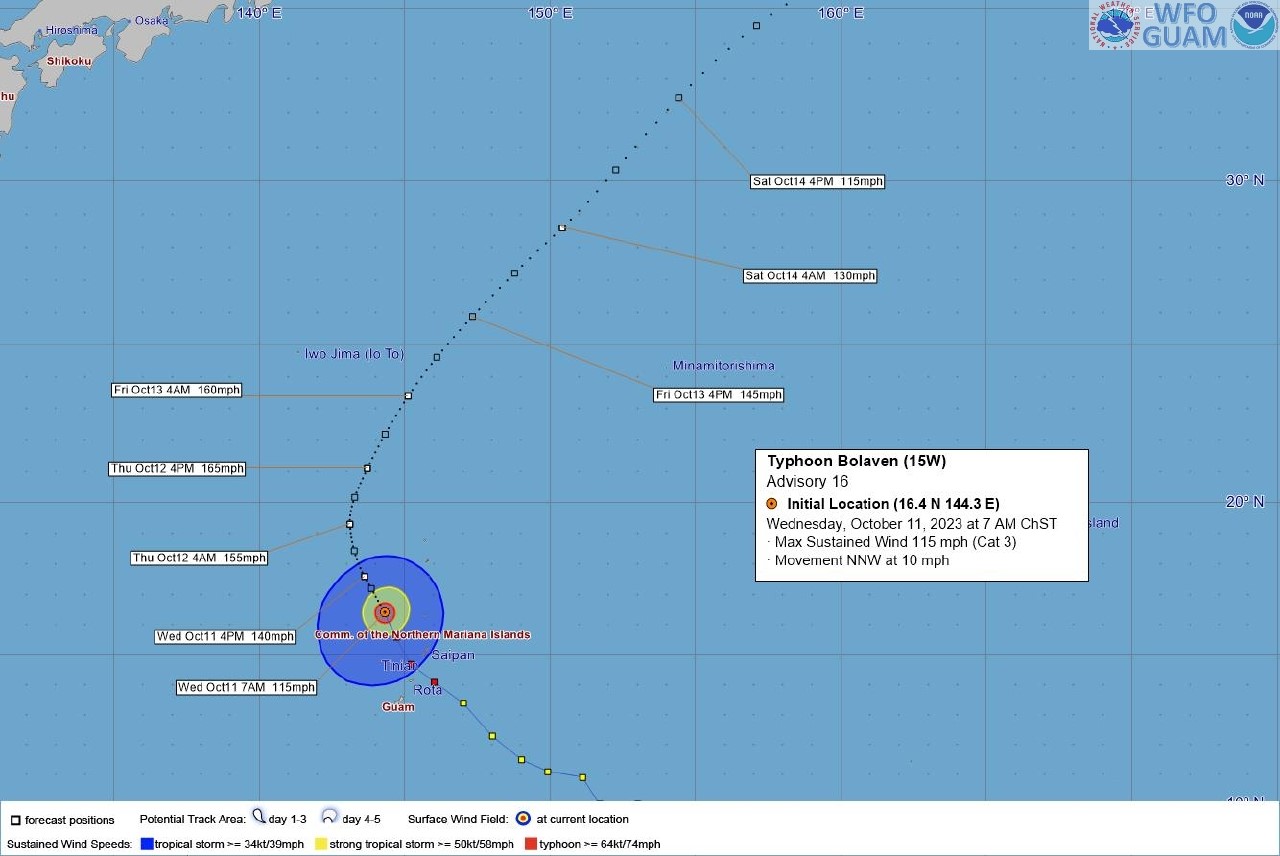1280x856 pixels.
Task: Click the red typhoon legend swatch
Action: click(530, 844)
